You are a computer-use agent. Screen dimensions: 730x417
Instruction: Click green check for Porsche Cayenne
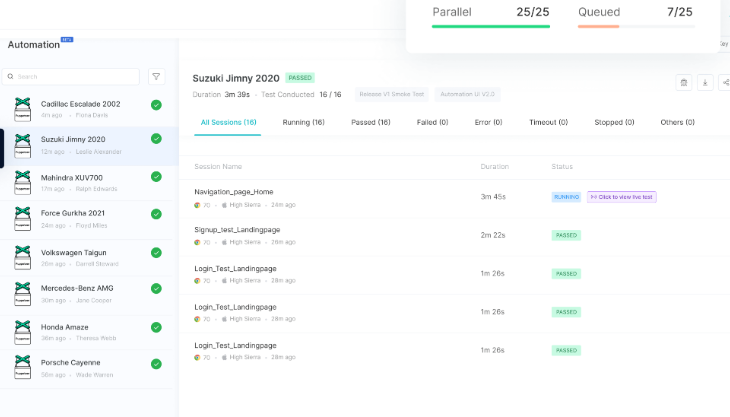point(156,364)
